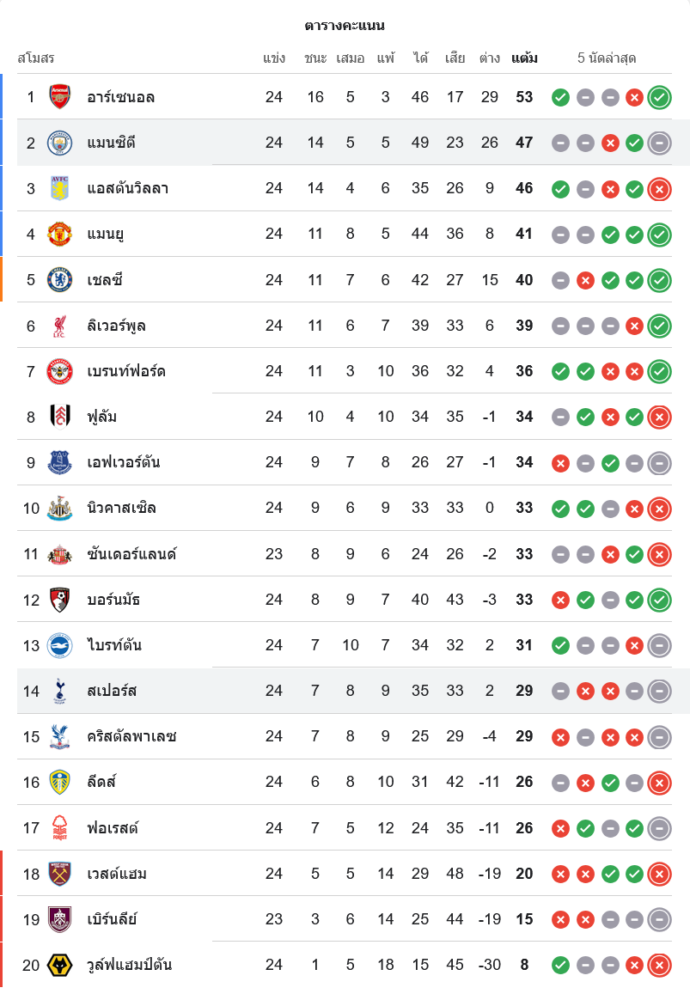This screenshot has width=690, height=1000.
Task: Click the Wolverhampton wolf crest icon
Action: 60,965
